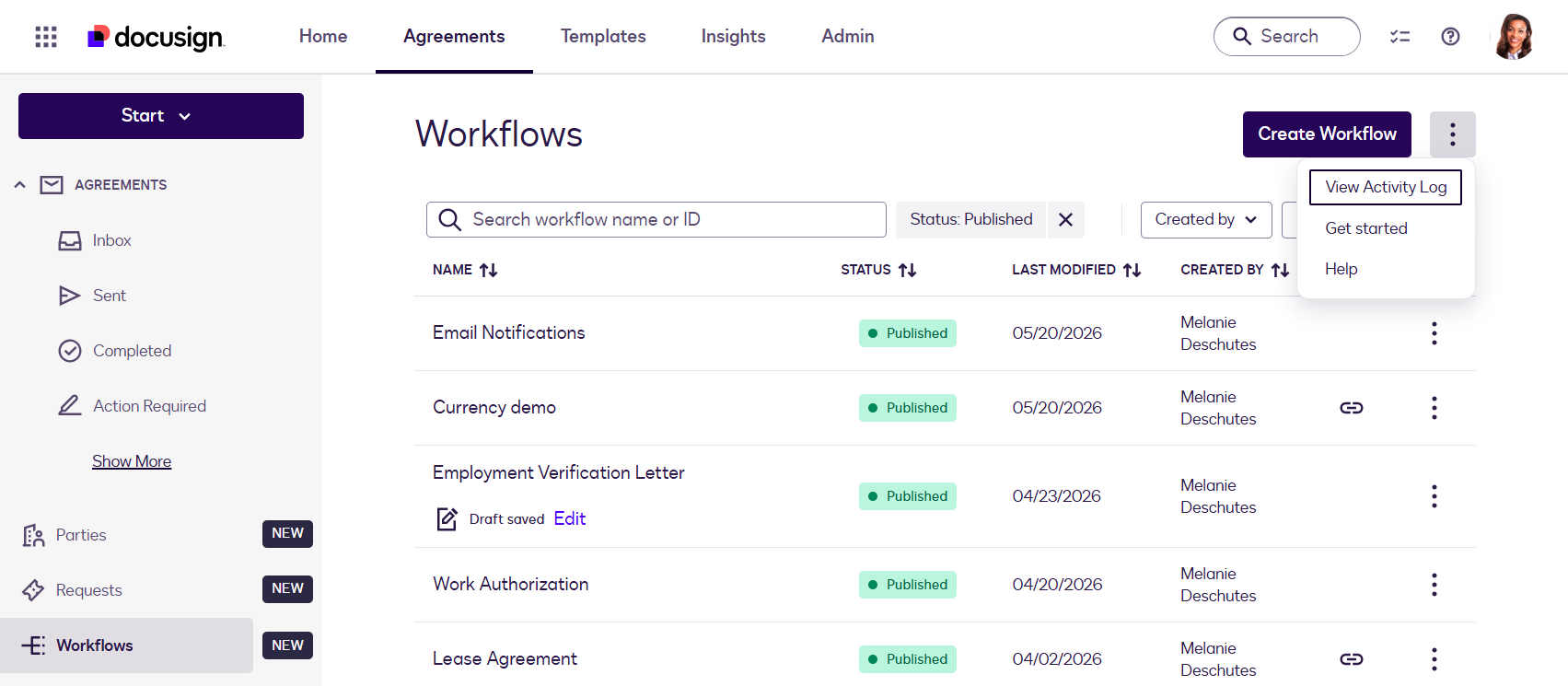The width and height of the screenshot is (1568, 686).
Task: Click the Docusign logo
Action: (156, 37)
